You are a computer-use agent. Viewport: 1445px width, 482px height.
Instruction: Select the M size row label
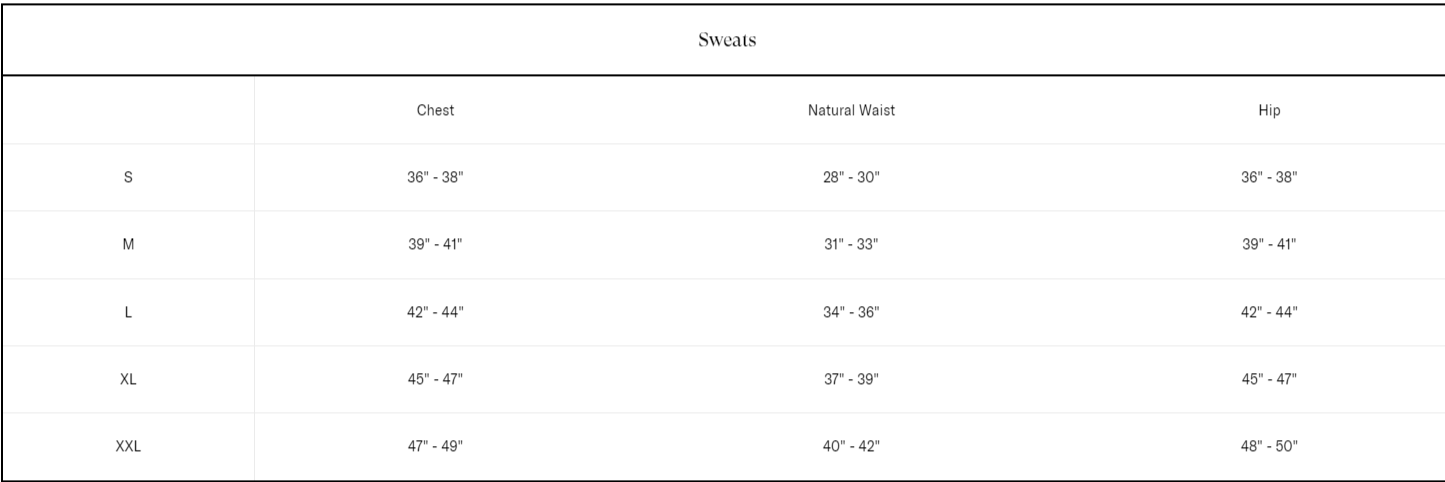pyautogui.click(x=128, y=245)
